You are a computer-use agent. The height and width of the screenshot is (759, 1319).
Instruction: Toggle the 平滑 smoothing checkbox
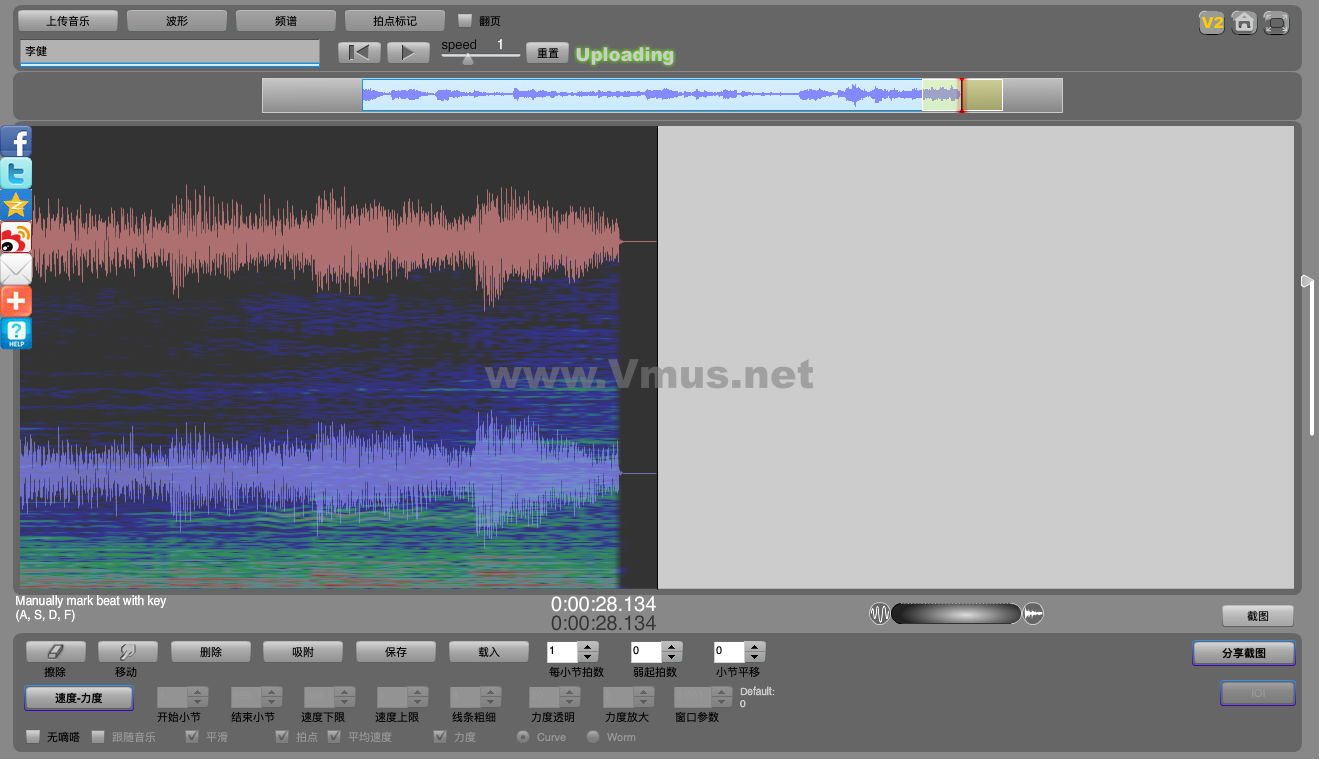click(x=192, y=737)
